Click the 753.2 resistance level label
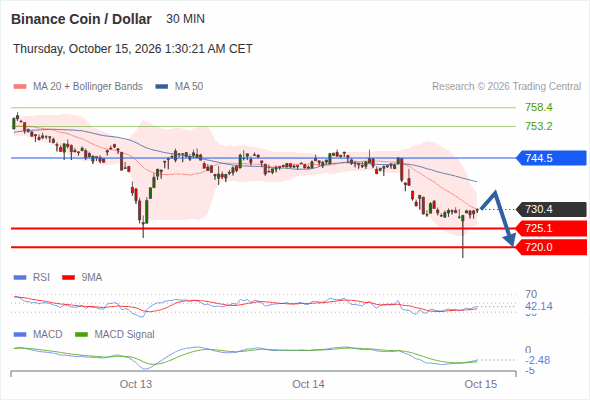The image size is (590, 400). coord(539,126)
